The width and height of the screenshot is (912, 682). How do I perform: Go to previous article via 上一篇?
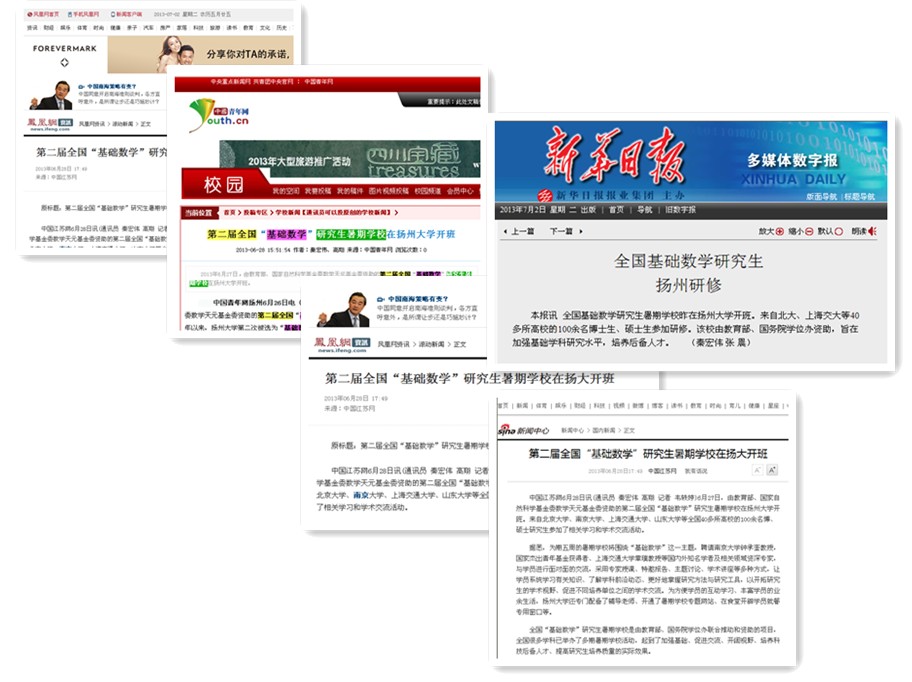[x=522, y=231]
